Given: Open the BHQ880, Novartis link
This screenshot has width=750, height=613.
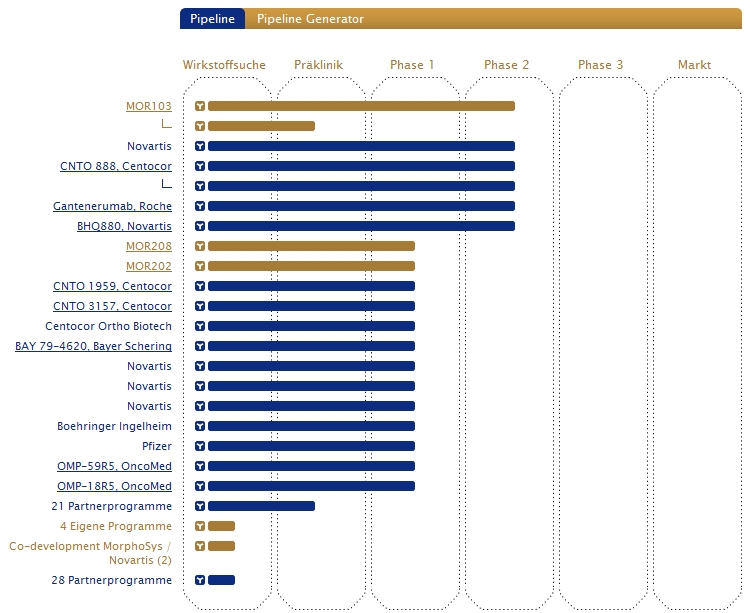Looking at the screenshot, I should pos(124,226).
